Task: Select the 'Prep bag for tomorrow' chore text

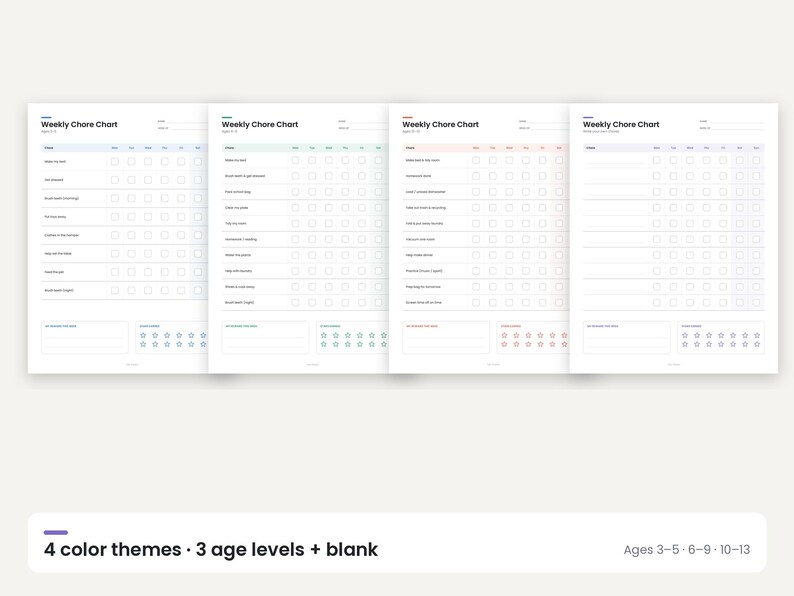Action: pos(423,287)
